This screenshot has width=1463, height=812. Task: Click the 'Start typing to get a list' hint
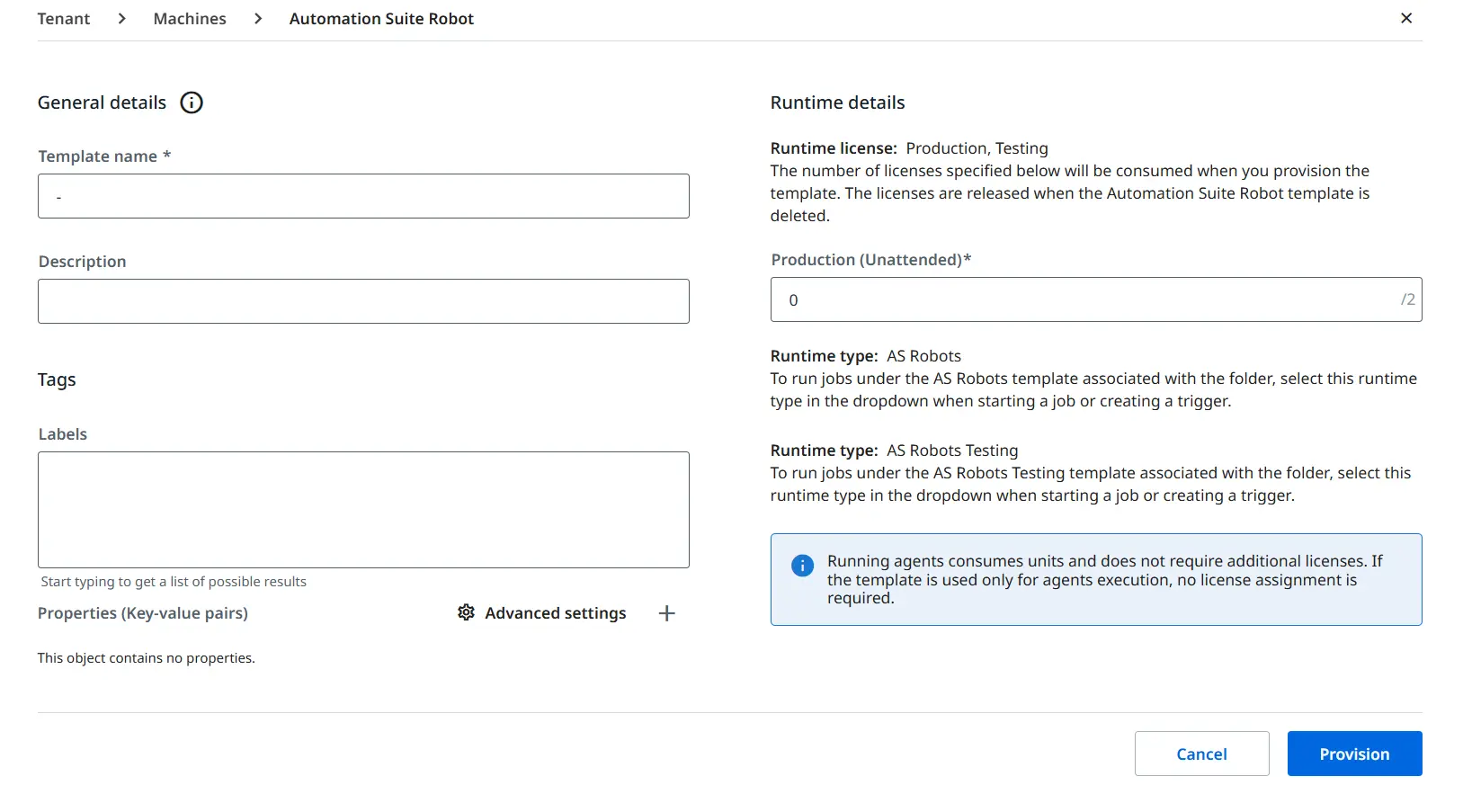tap(174, 582)
